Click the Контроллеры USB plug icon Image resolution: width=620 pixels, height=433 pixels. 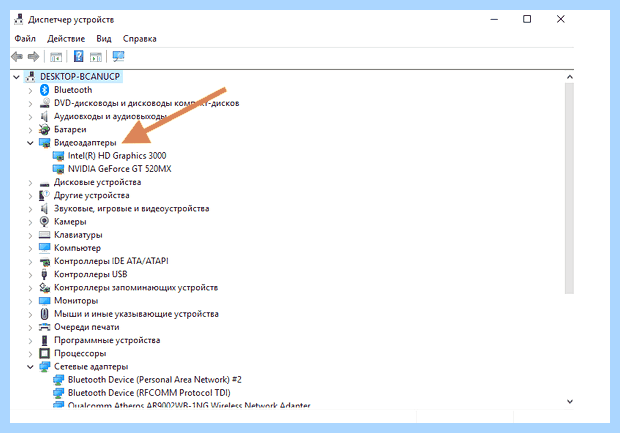pos(44,274)
